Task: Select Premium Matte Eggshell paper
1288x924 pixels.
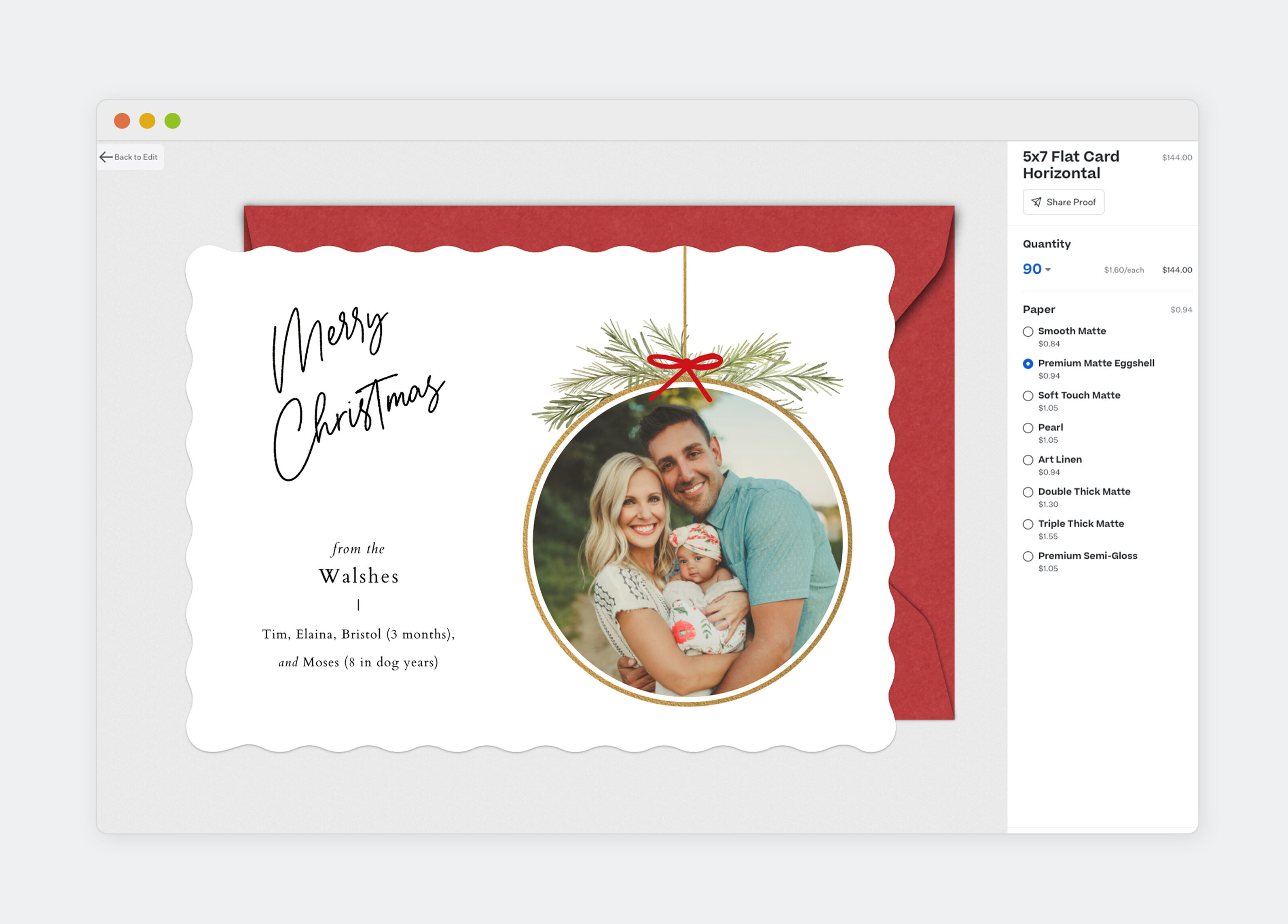Action: (1028, 364)
